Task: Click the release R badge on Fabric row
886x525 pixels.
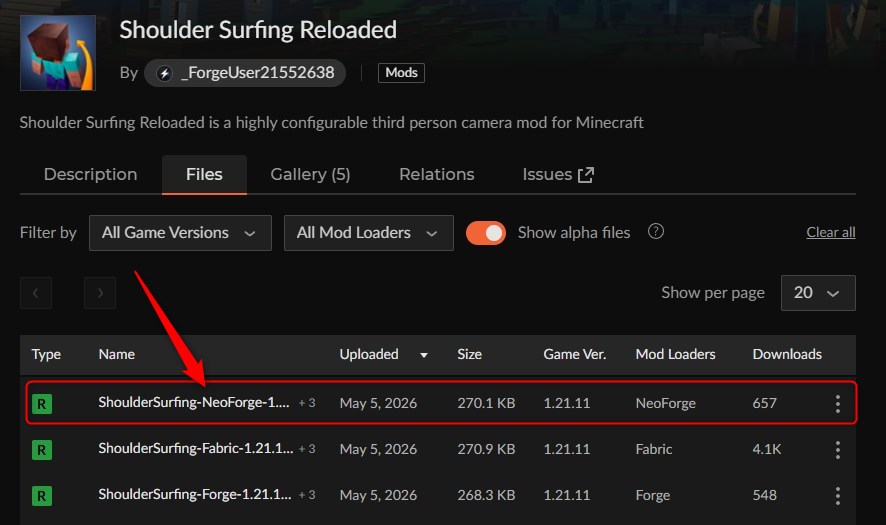Action: click(42, 450)
